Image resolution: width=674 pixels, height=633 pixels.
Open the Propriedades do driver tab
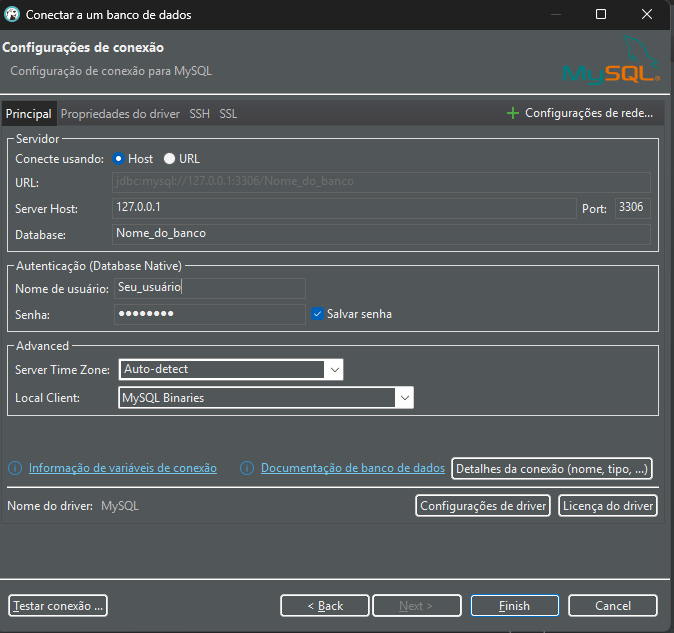tap(120, 114)
